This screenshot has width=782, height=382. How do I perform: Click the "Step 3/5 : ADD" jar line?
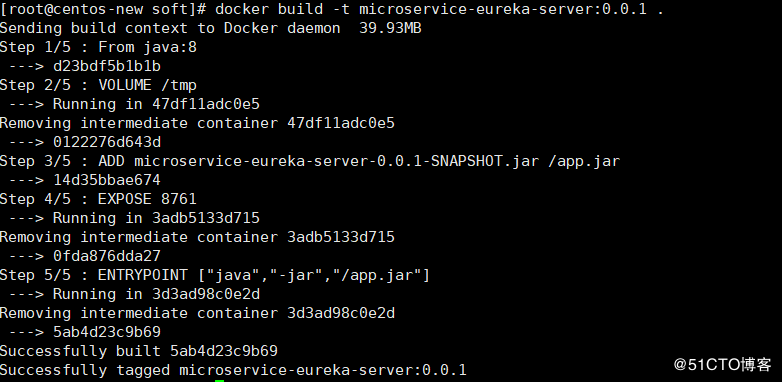(x=310, y=161)
